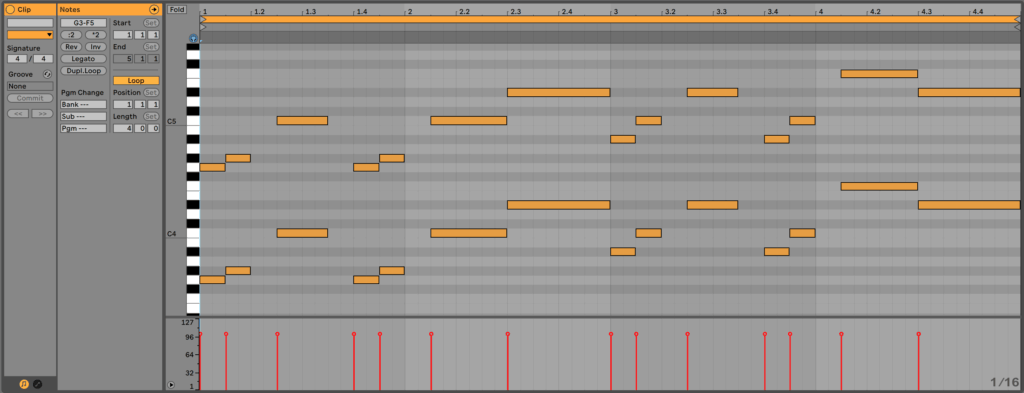1024x393 pixels.
Task: Nudge clip forward with >> button
Action: pyautogui.click(x=42, y=114)
